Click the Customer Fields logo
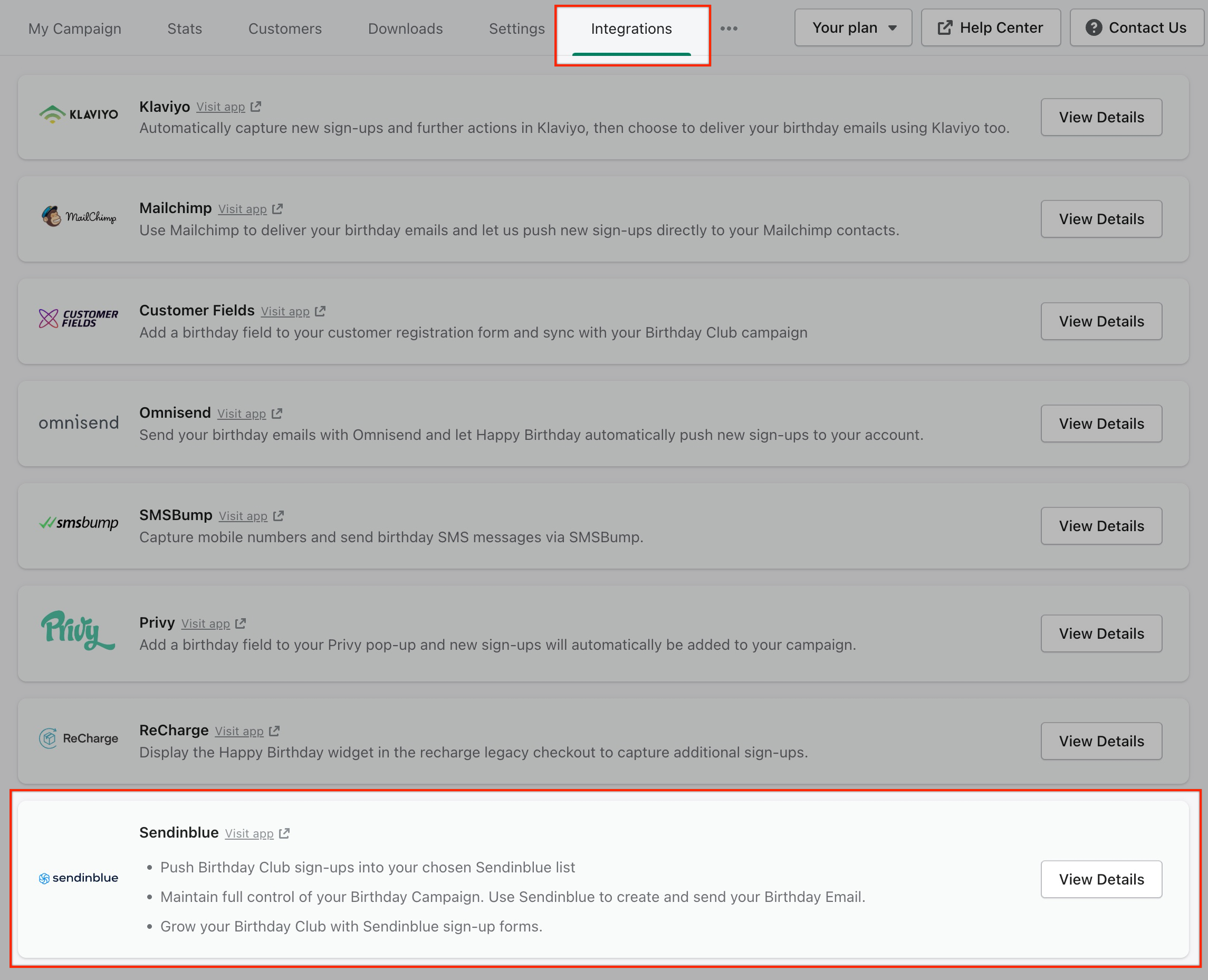 click(79, 319)
